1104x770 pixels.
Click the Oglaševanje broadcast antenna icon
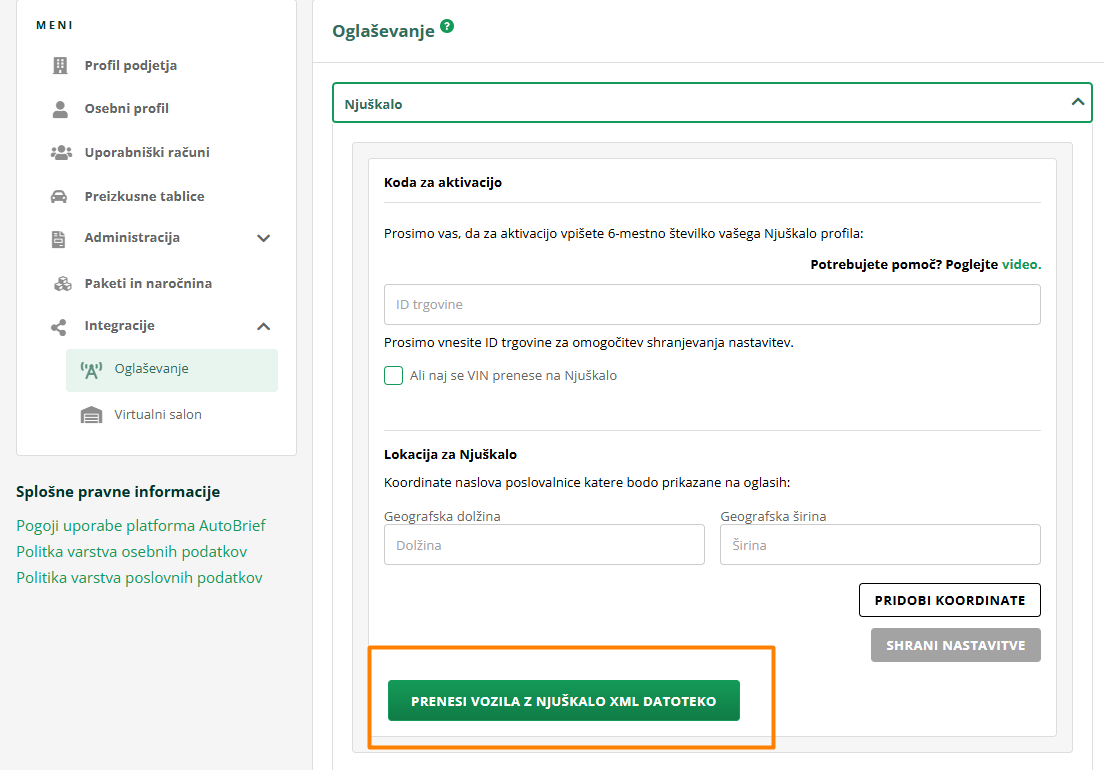point(91,370)
